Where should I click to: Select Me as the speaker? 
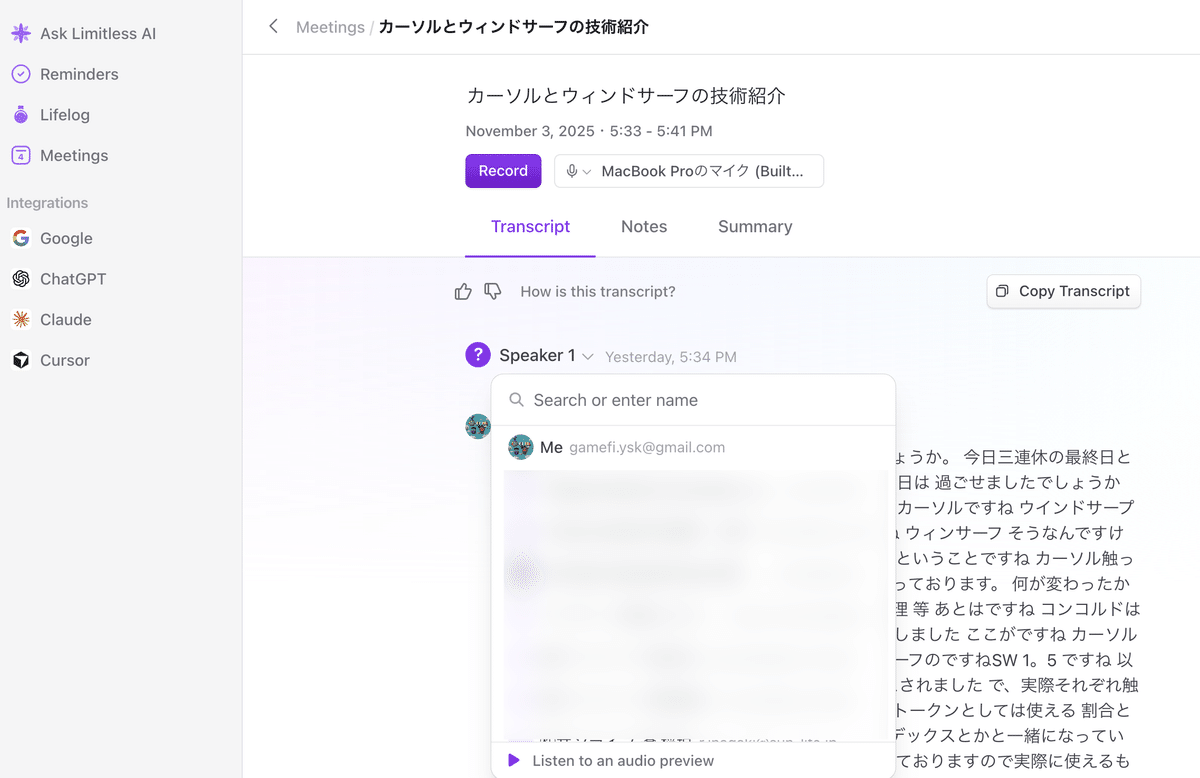pos(551,447)
